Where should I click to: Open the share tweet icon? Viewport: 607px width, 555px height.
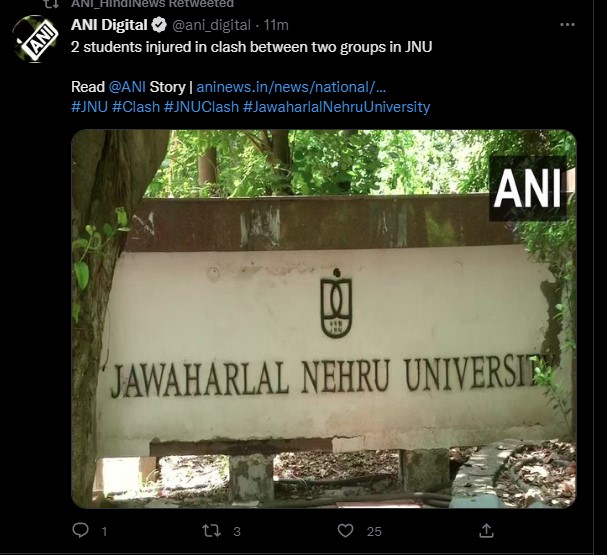point(486,530)
